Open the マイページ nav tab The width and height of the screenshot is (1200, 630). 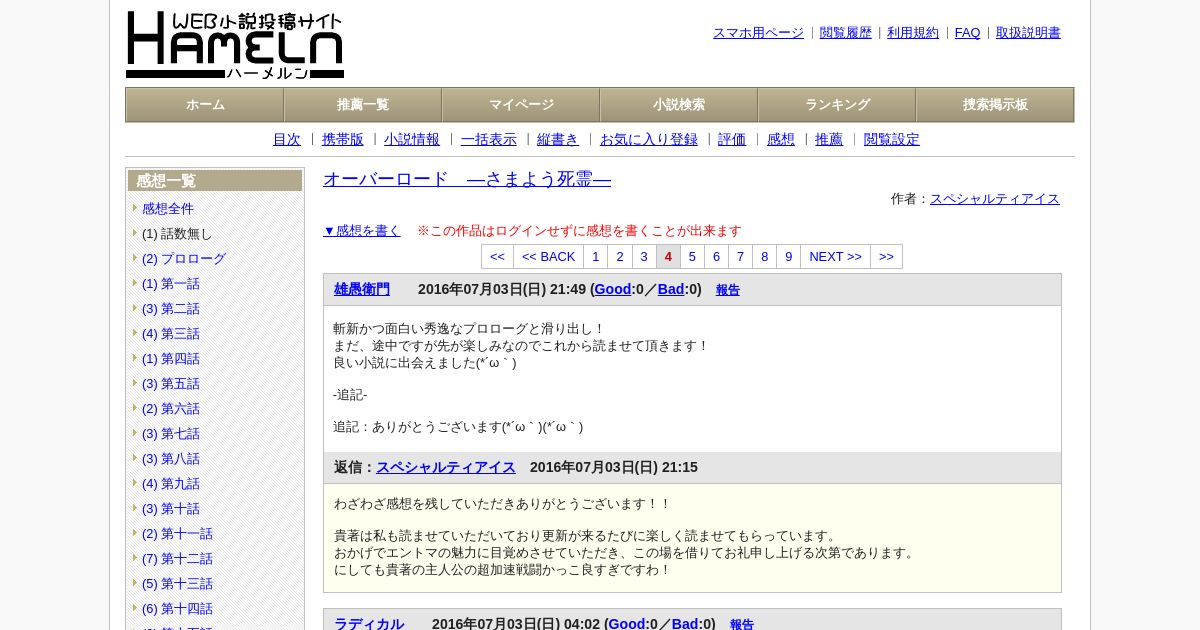(521, 105)
